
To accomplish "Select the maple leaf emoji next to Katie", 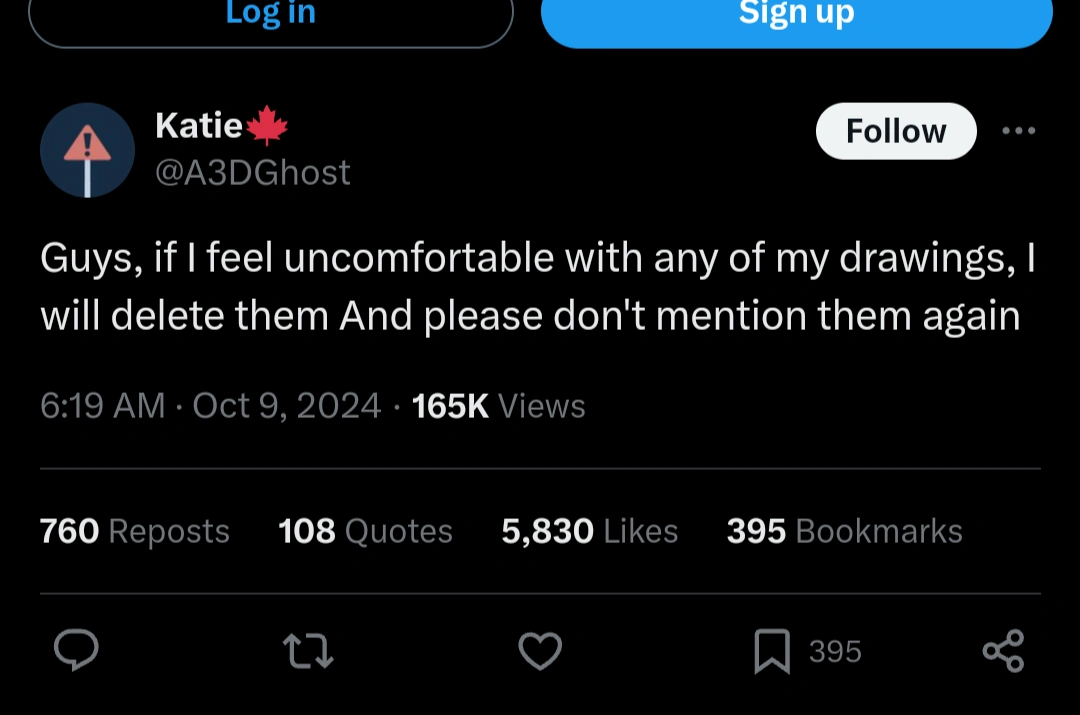I will (263, 124).
